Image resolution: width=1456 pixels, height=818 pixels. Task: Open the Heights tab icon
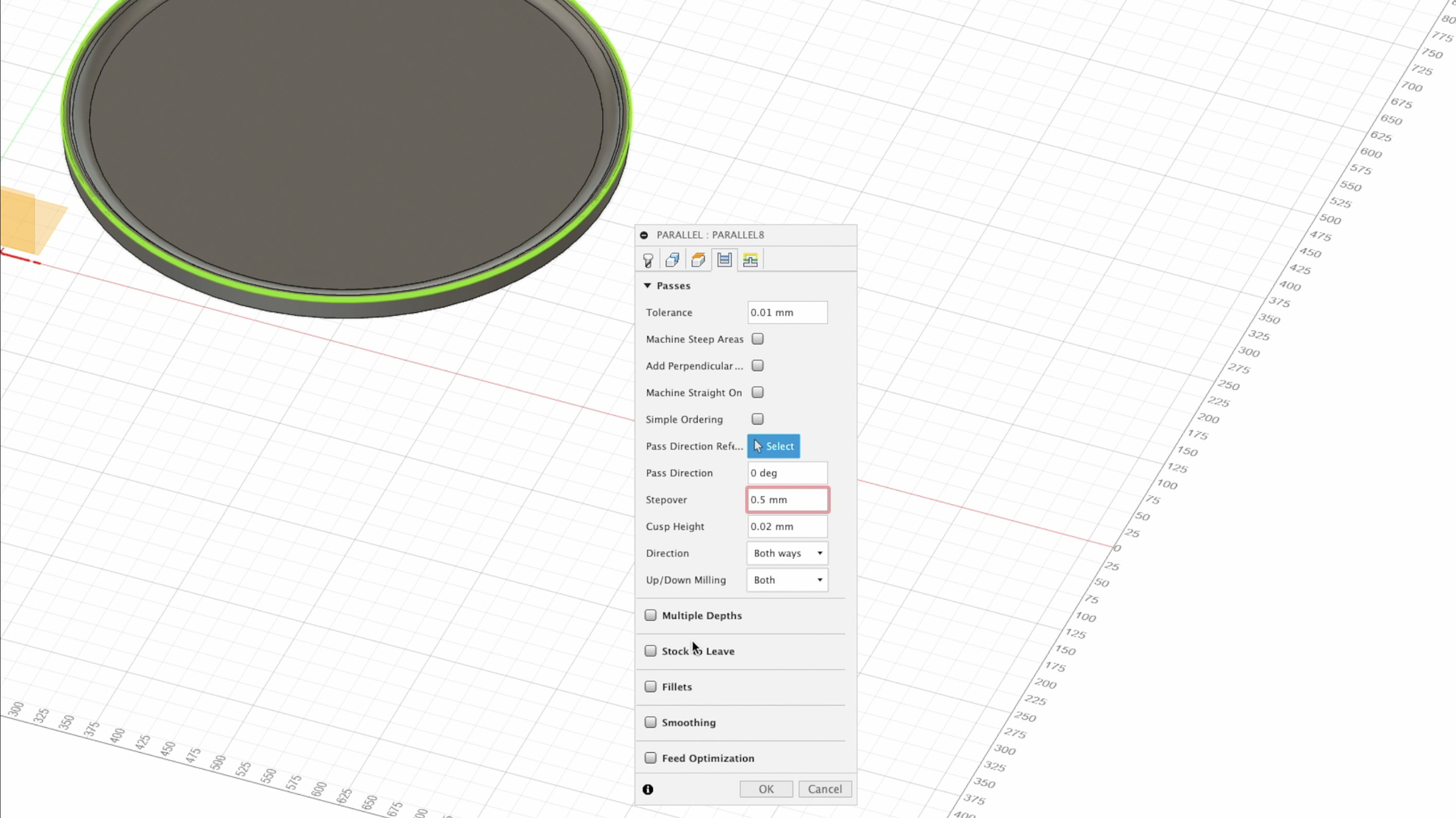pos(699,260)
